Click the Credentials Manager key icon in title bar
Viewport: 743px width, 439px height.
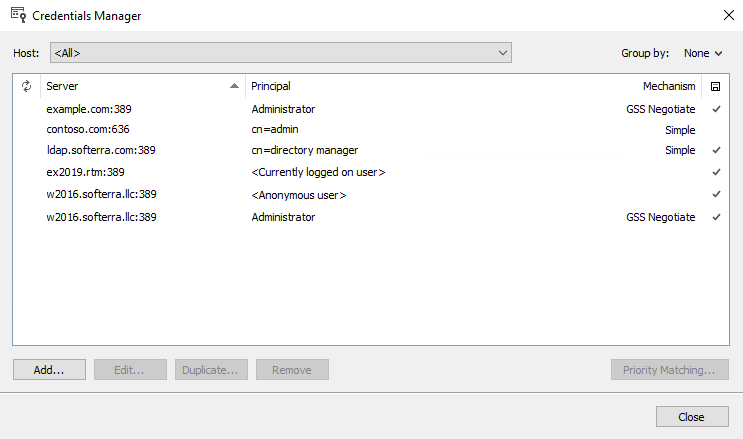[17, 15]
